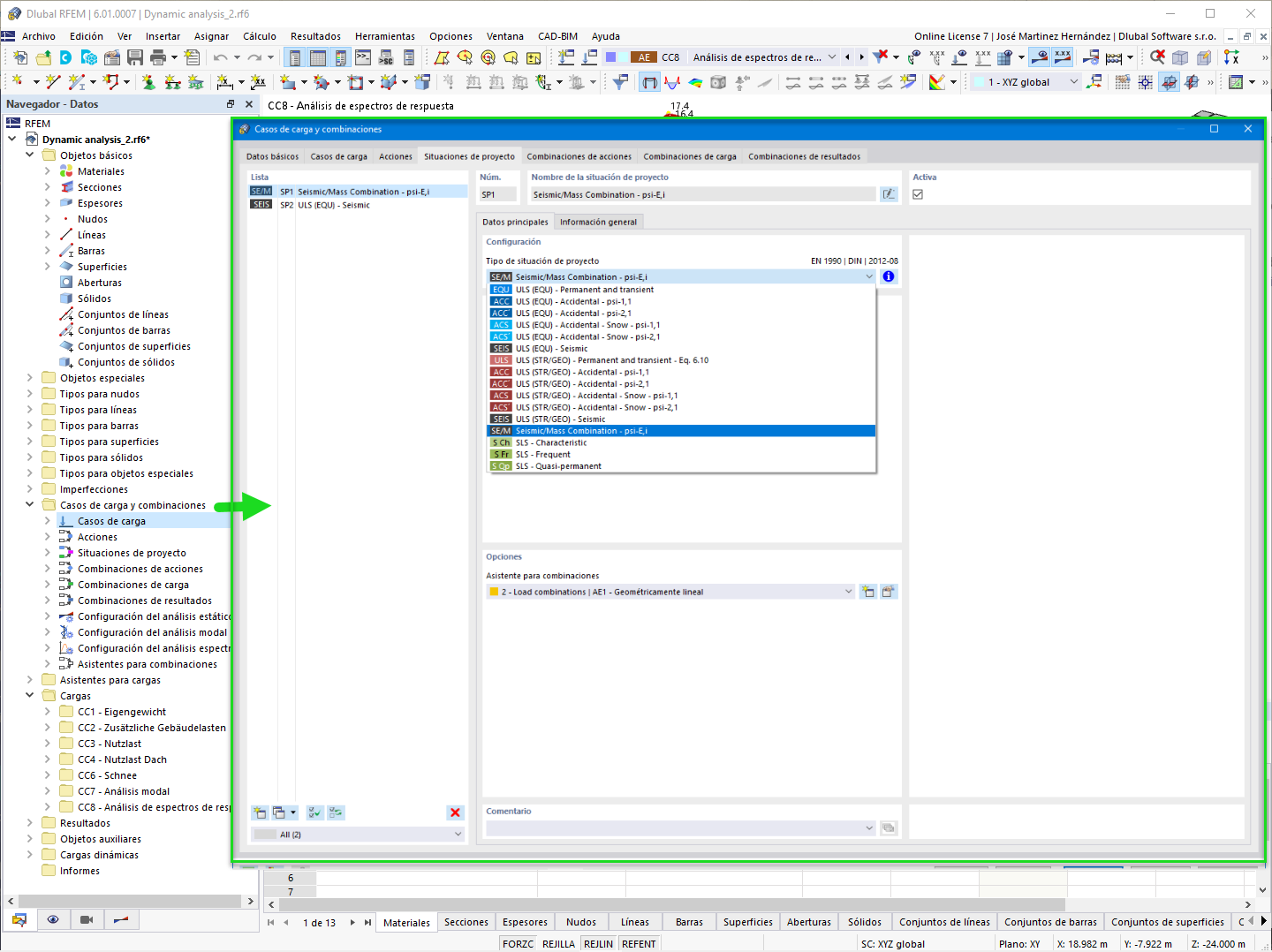Click the new design situation icon below list

click(x=260, y=812)
